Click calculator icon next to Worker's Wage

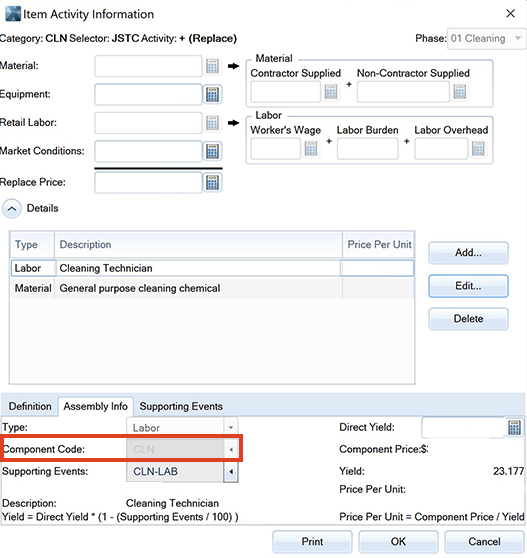pos(311,148)
